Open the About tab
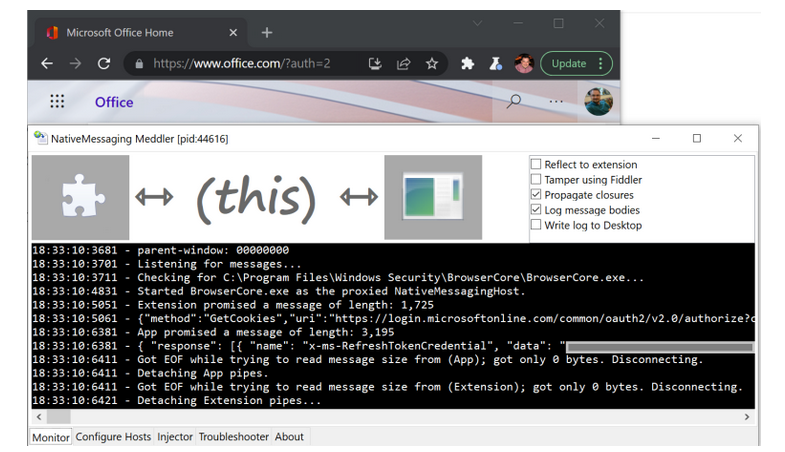This screenshot has height=452, width=785. pyautogui.click(x=289, y=436)
